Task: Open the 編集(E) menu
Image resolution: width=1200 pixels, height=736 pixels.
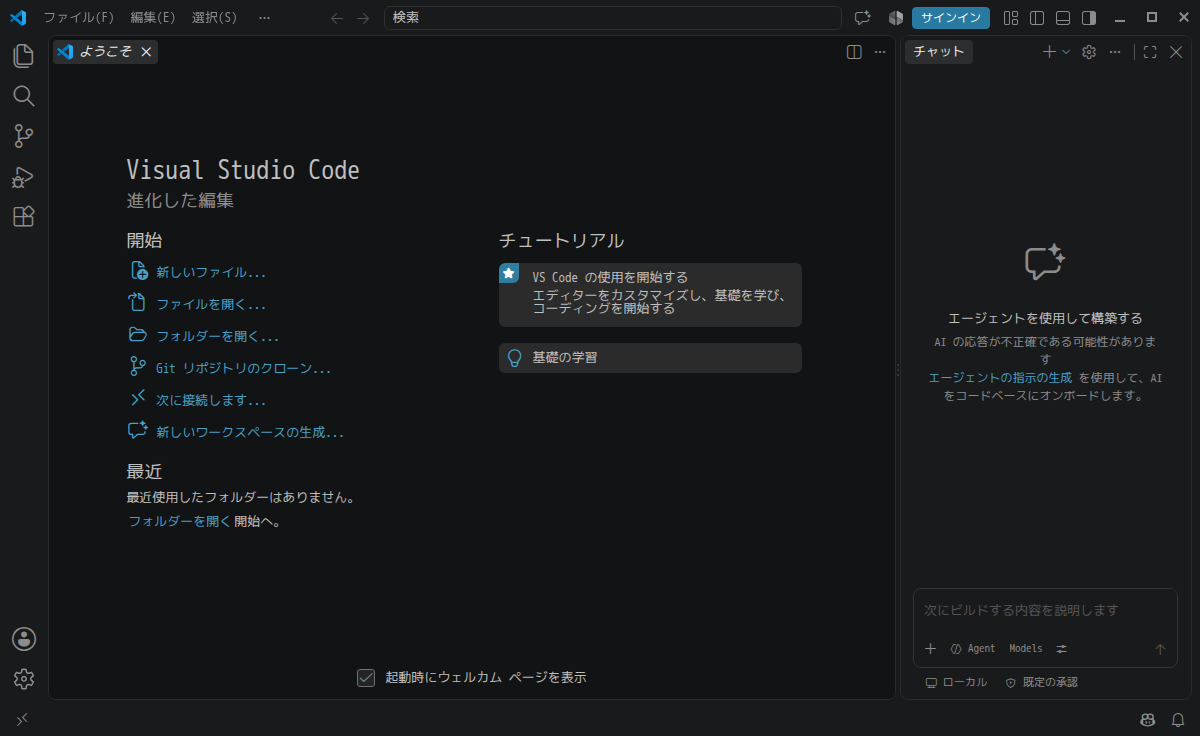Action: 153,18
